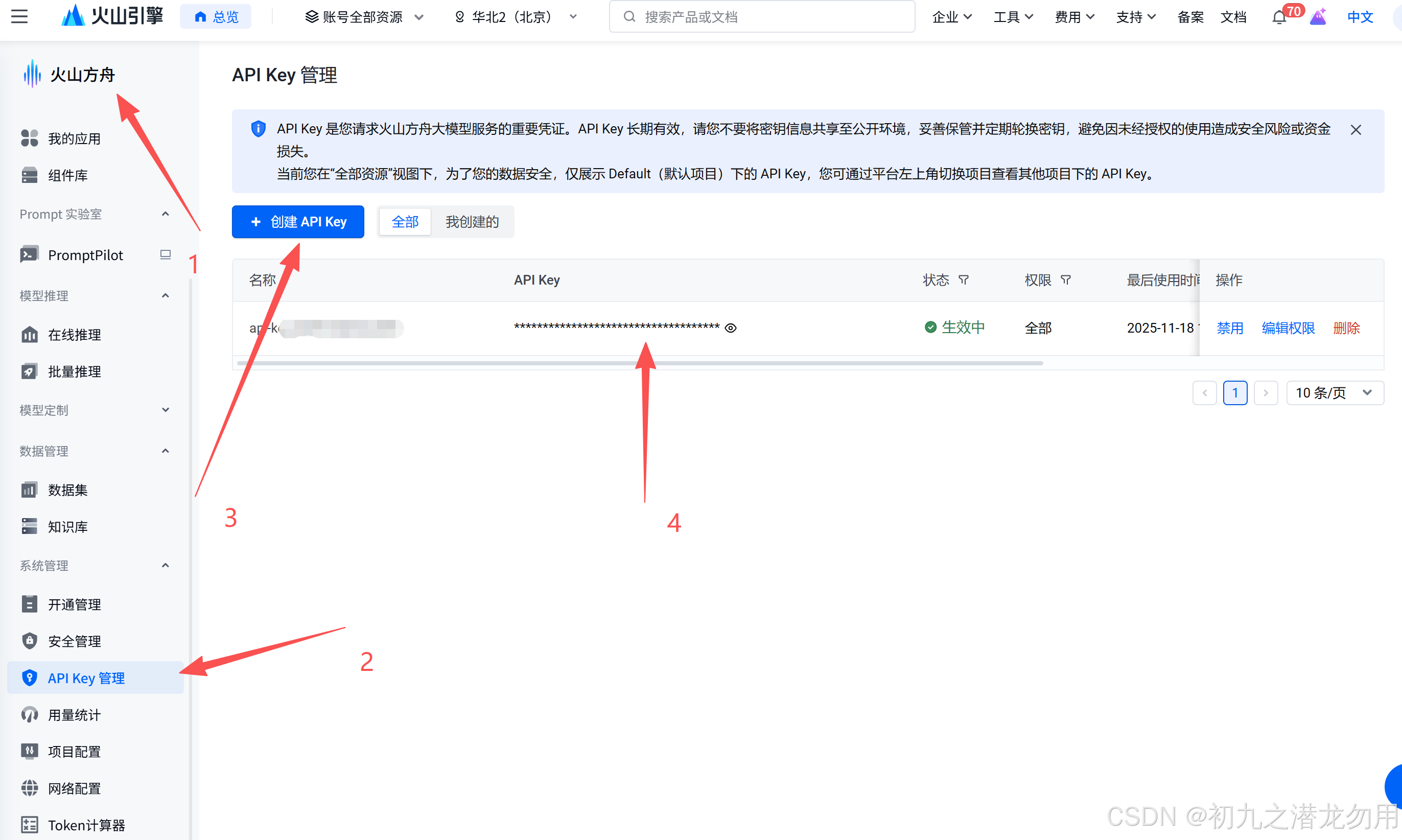The image size is (1402, 840).
Task: Open the hamburger menu icon
Action: click(x=19, y=16)
